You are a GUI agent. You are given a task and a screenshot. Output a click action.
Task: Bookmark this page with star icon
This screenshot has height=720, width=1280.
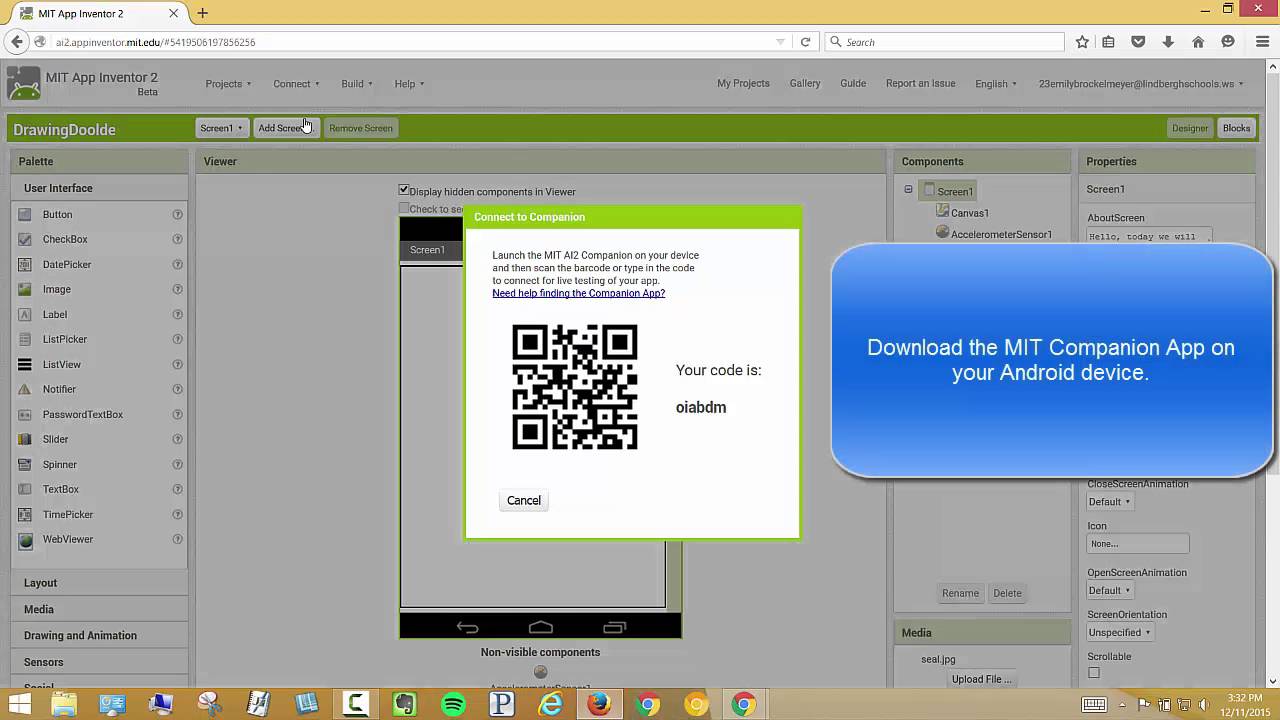pyautogui.click(x=1082, y=42)
